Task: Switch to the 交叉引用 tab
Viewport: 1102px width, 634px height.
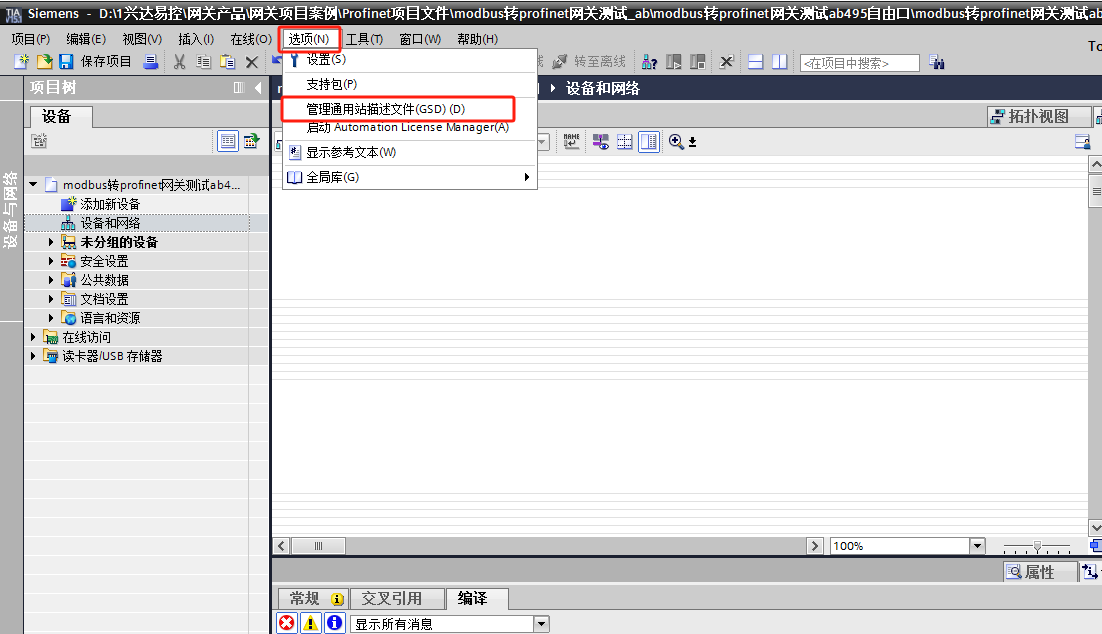Action: click(x=398, y=599)
